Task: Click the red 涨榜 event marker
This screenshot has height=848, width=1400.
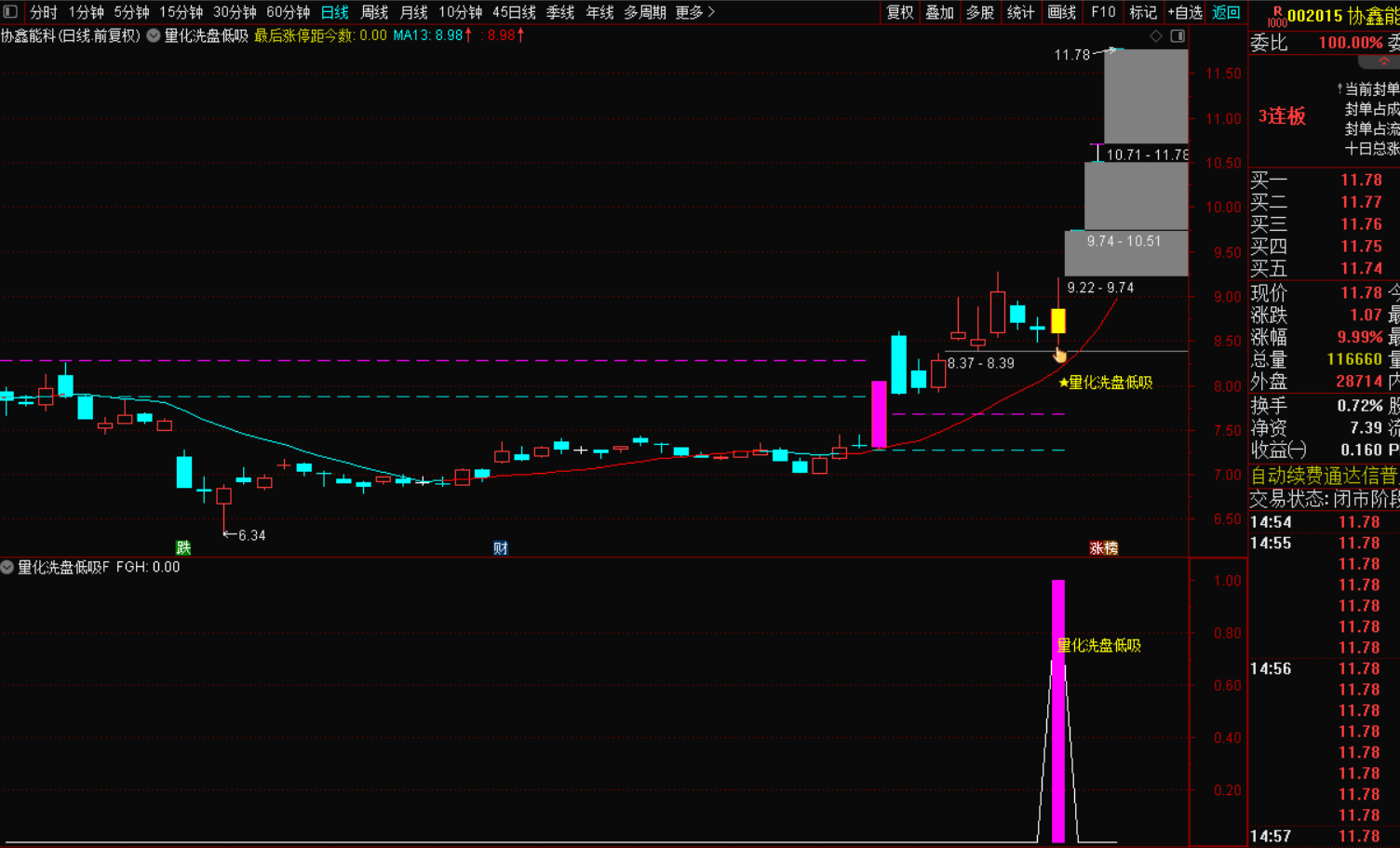Action: coord(1103,547)
